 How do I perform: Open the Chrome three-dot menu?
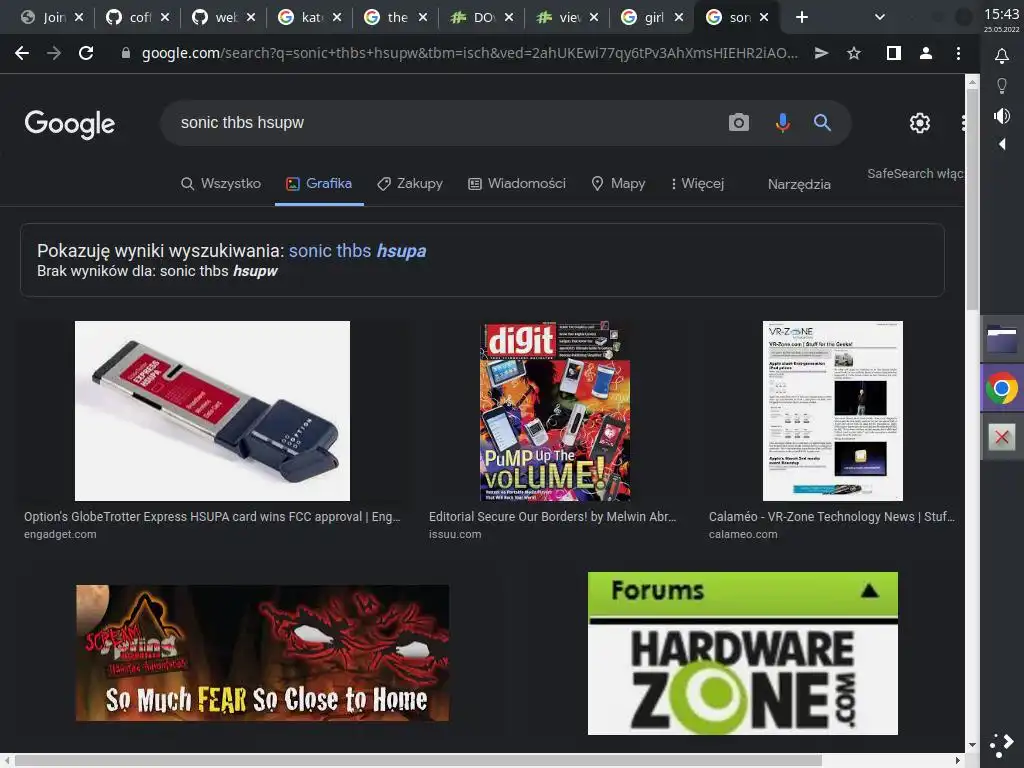point(958,54)
